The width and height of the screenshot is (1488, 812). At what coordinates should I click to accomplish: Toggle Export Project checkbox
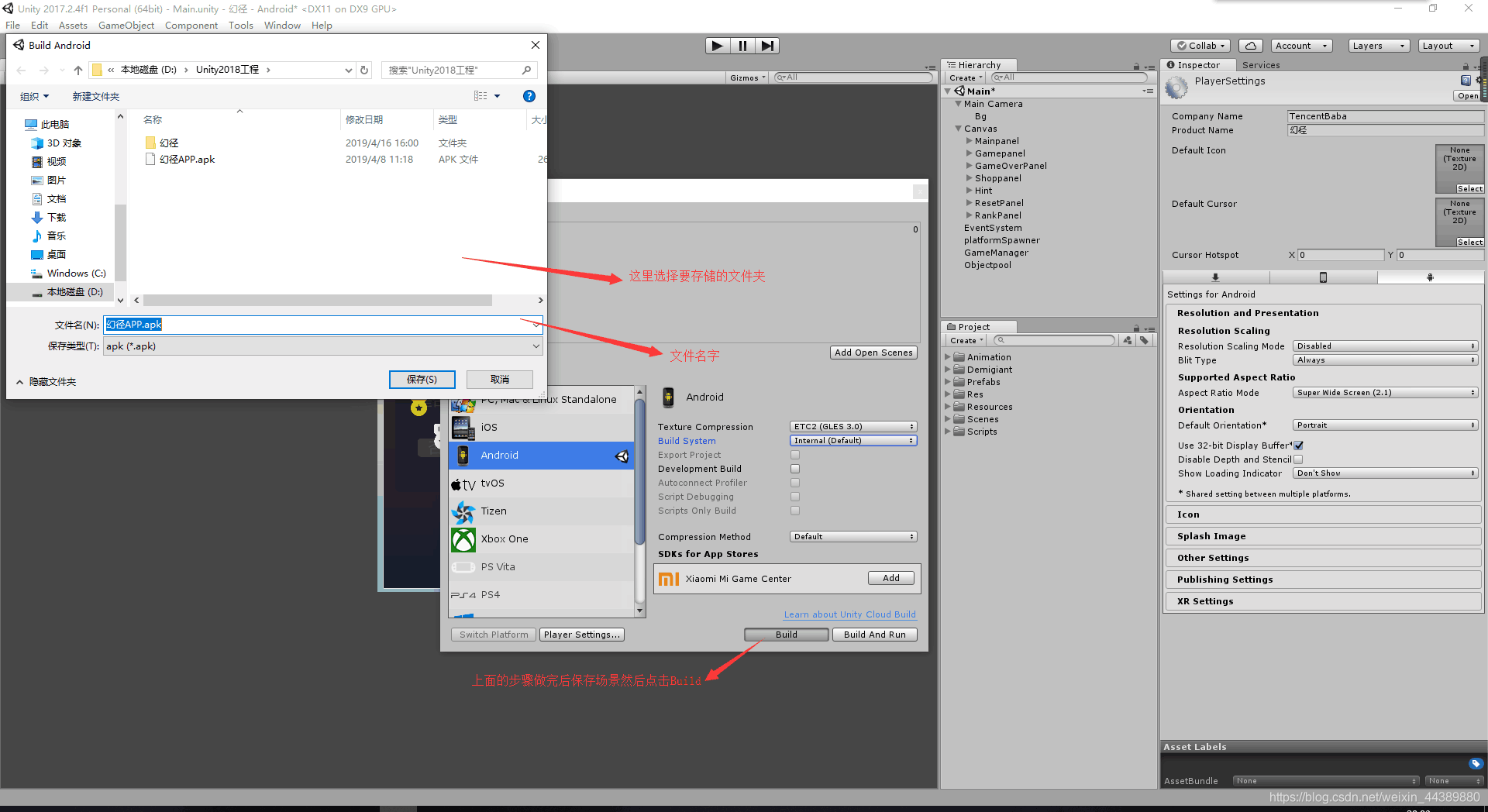pos(795,455)
